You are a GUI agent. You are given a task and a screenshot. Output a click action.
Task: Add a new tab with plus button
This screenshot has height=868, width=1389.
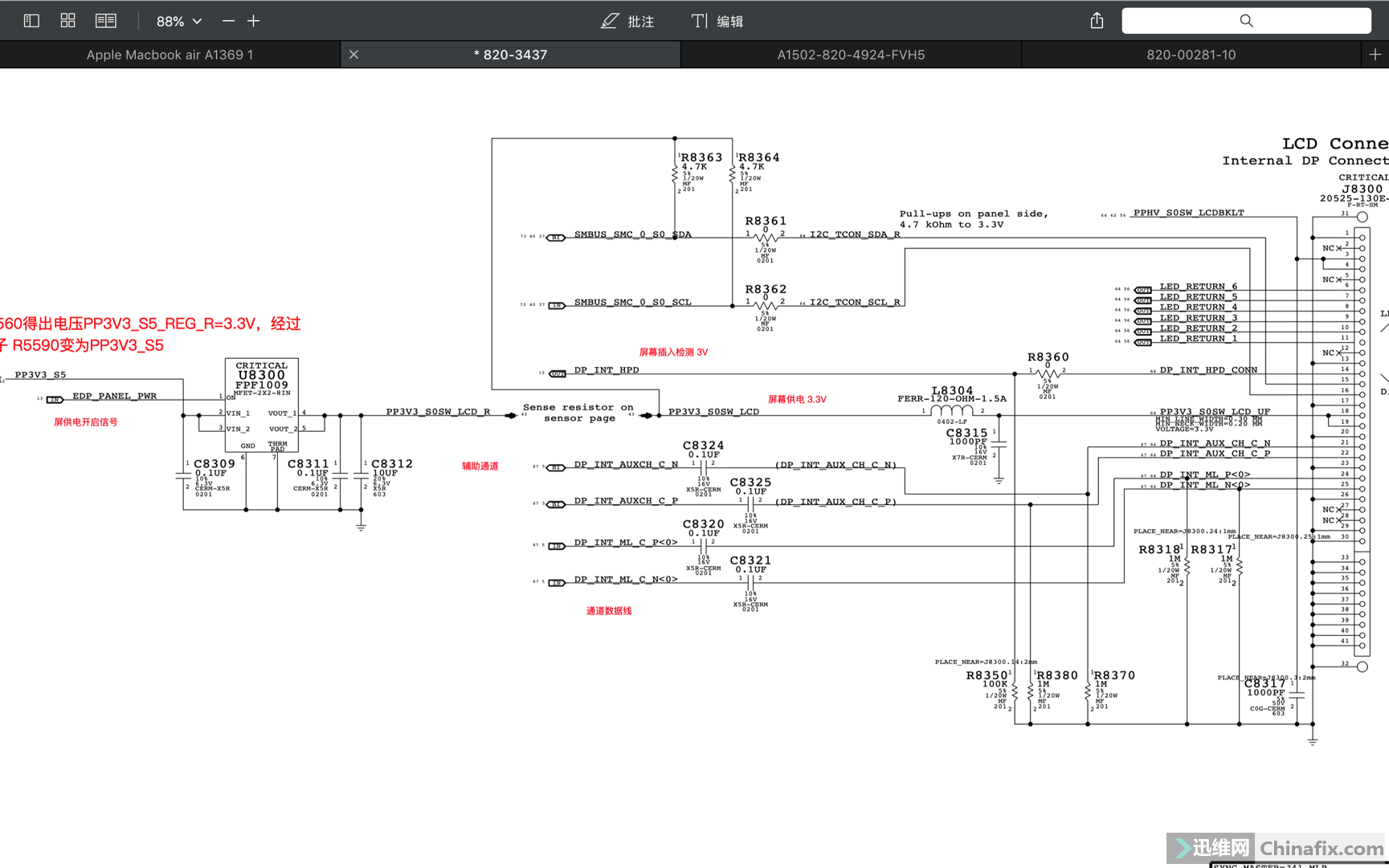point(1375,55)
